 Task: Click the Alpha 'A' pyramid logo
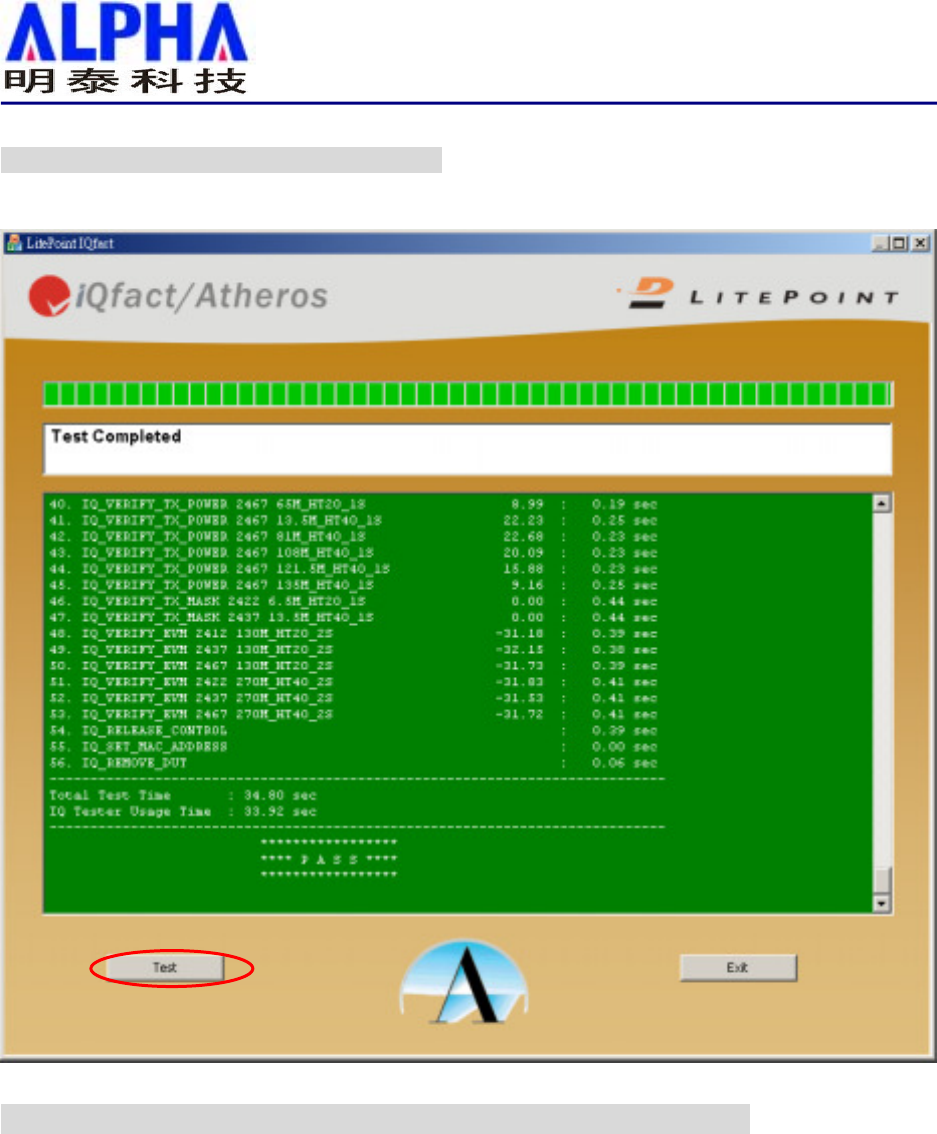pyautogui.click(x=464, y=982)
